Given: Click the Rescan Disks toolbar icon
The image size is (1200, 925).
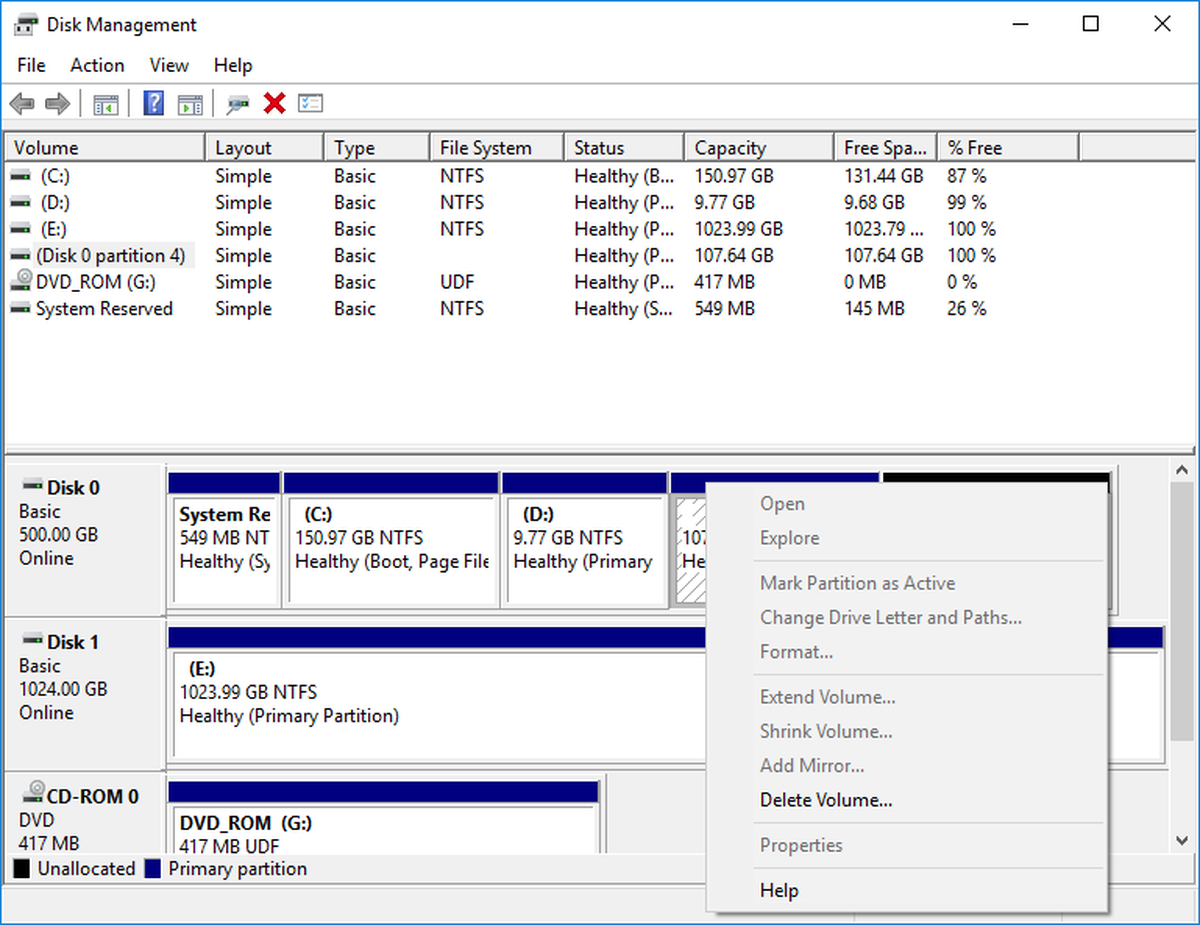Looking at the screenshot, I should 238,103.
